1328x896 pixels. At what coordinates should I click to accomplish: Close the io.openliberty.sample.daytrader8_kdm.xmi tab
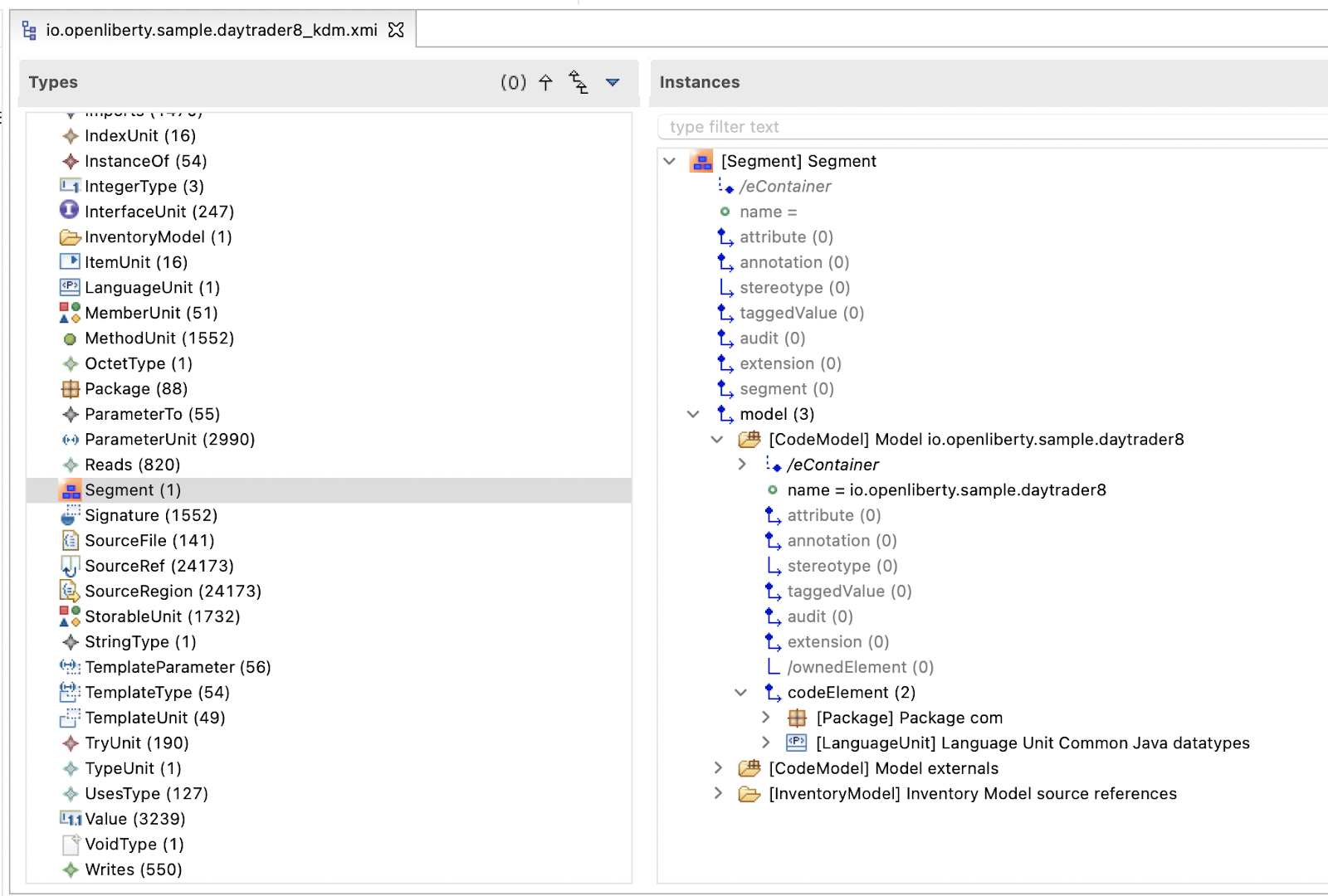coord(397,30)
